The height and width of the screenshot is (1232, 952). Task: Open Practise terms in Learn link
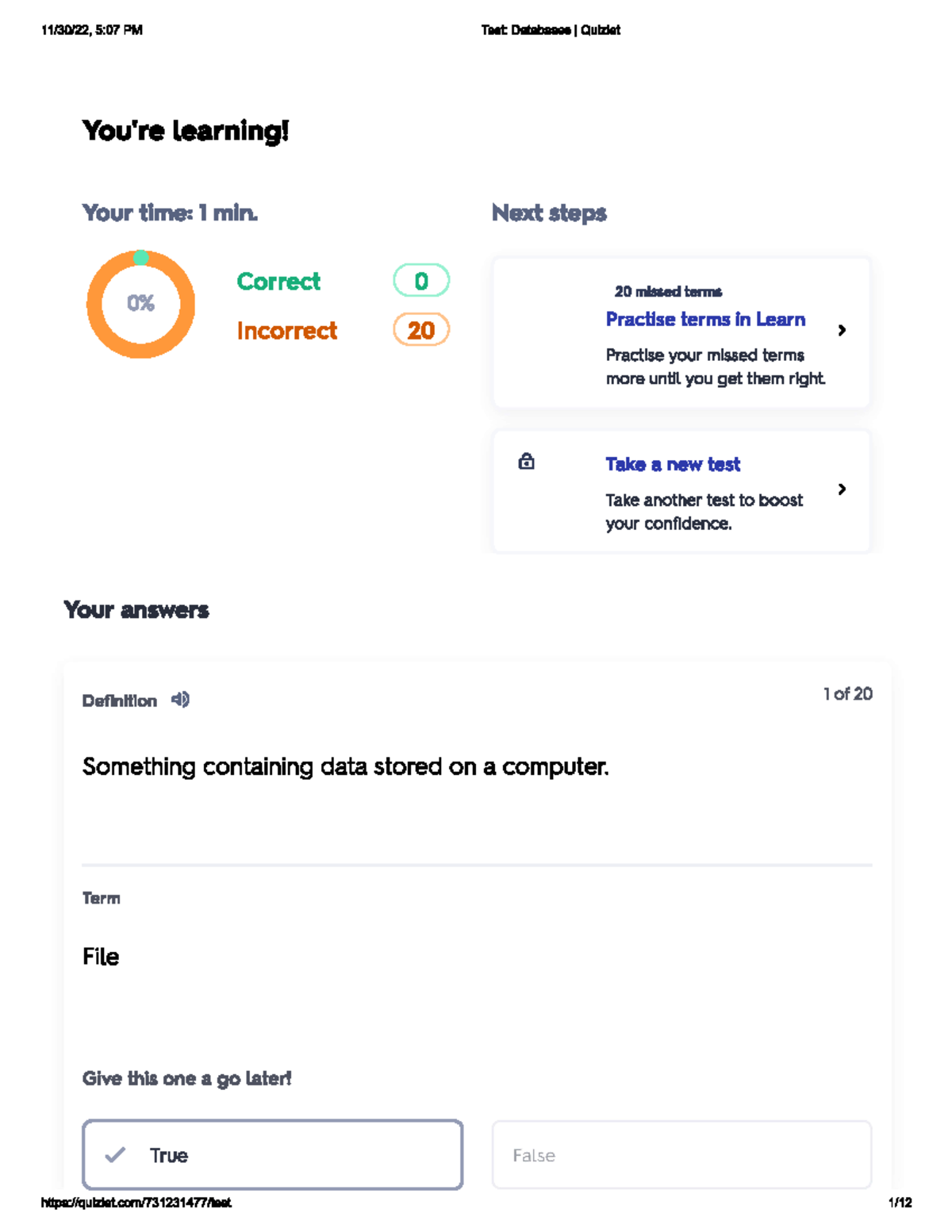(705, 319)
